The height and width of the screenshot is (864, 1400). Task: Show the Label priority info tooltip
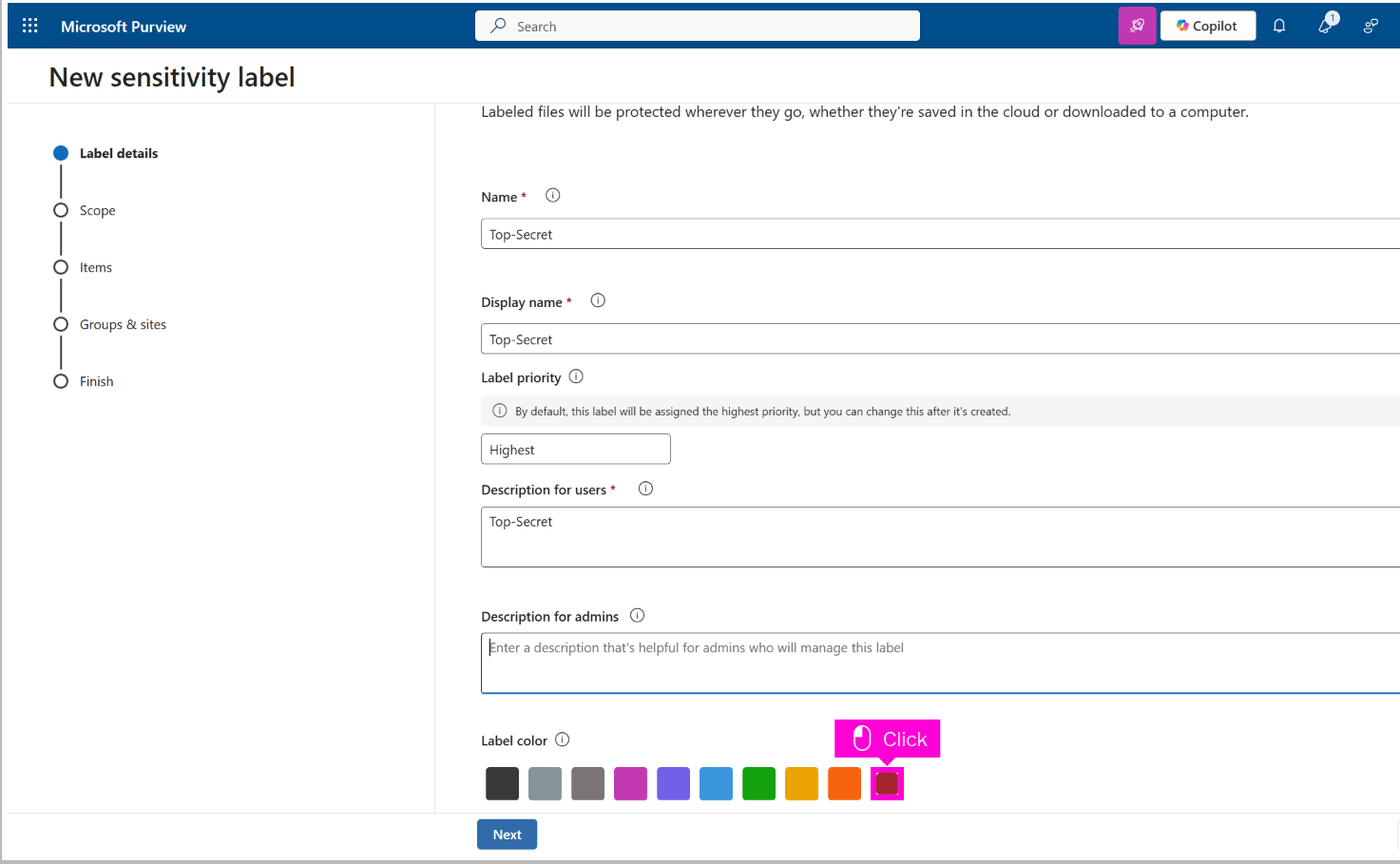click(x=576, y=376)
